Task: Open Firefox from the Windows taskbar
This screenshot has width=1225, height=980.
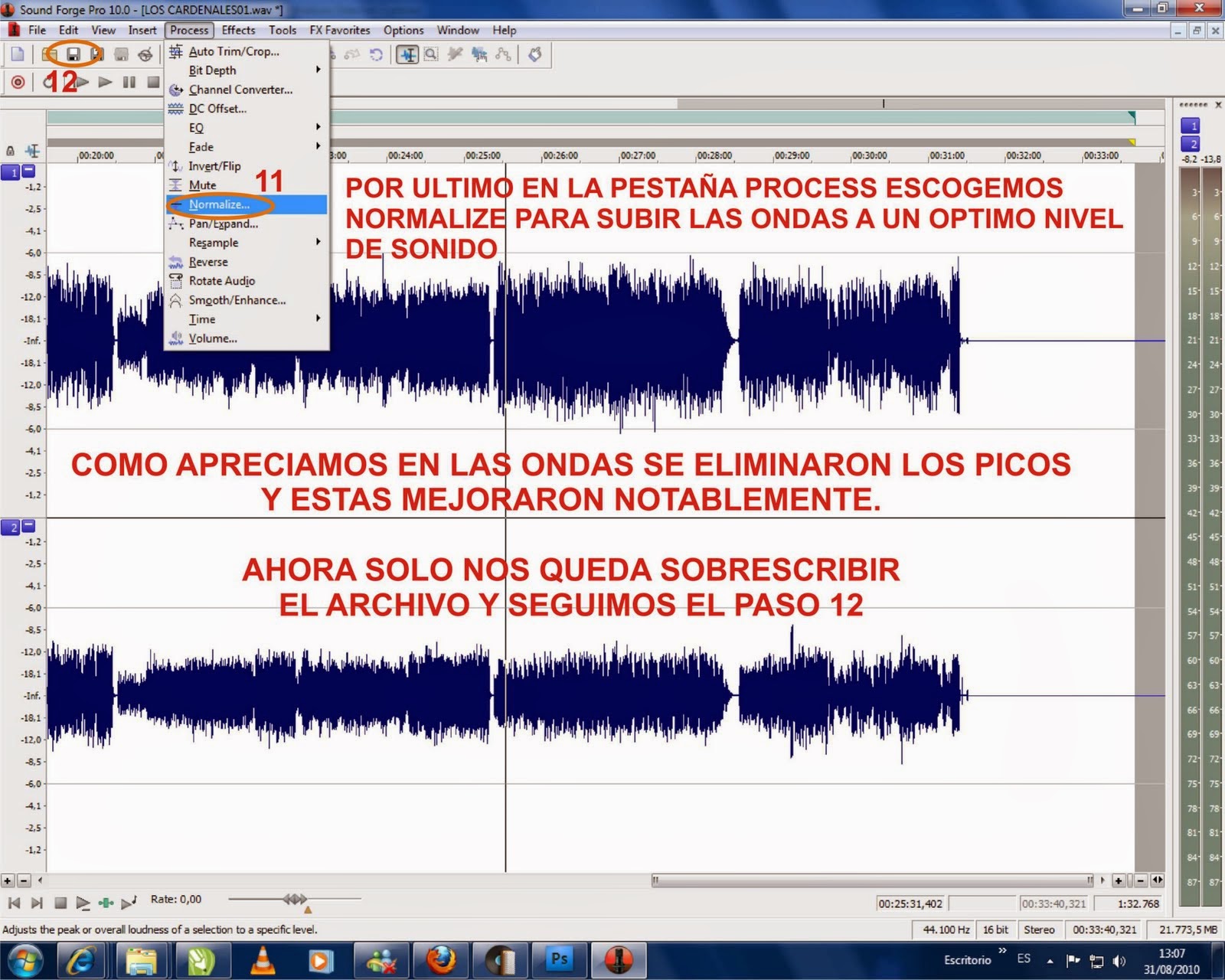Action: (441, 960)
